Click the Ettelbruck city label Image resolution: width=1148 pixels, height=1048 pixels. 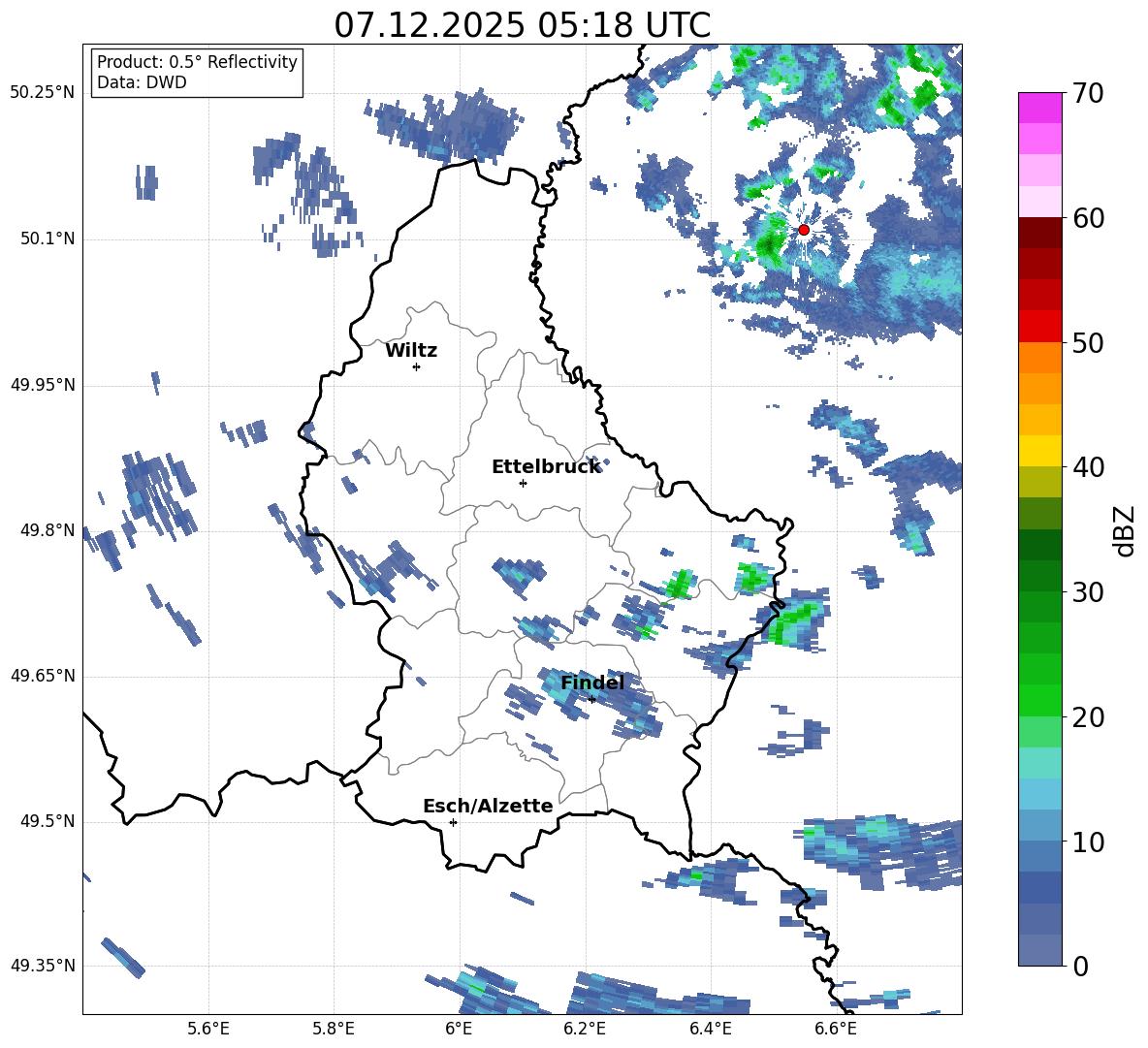[546, 467]
